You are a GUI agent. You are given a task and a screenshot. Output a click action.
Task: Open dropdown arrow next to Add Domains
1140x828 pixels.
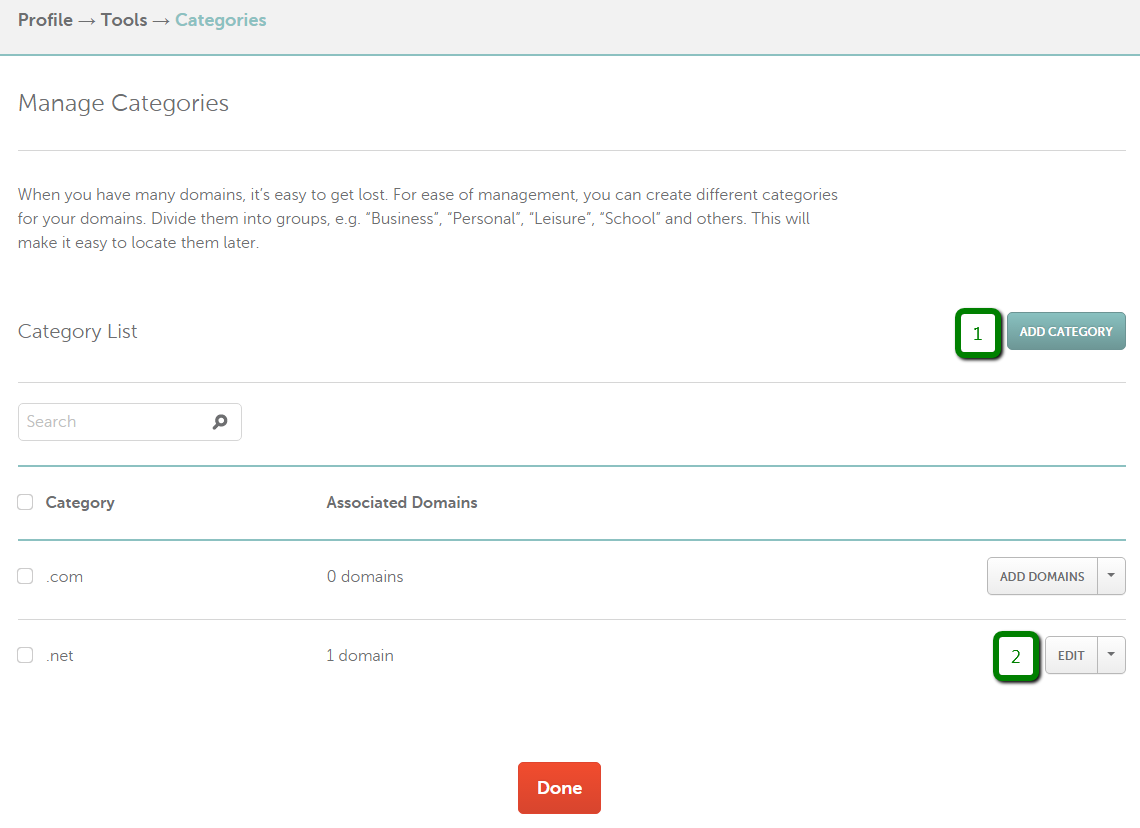click(1111, 576)
